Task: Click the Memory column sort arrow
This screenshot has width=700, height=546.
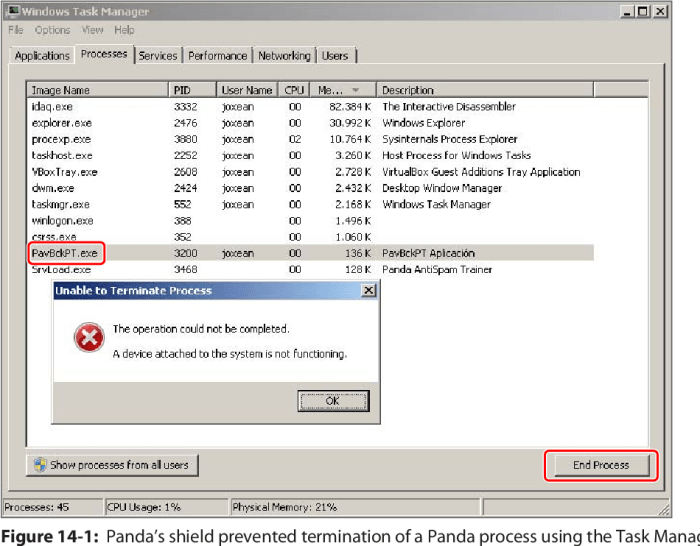Action: pyautogui.click(x=356, y=90)
